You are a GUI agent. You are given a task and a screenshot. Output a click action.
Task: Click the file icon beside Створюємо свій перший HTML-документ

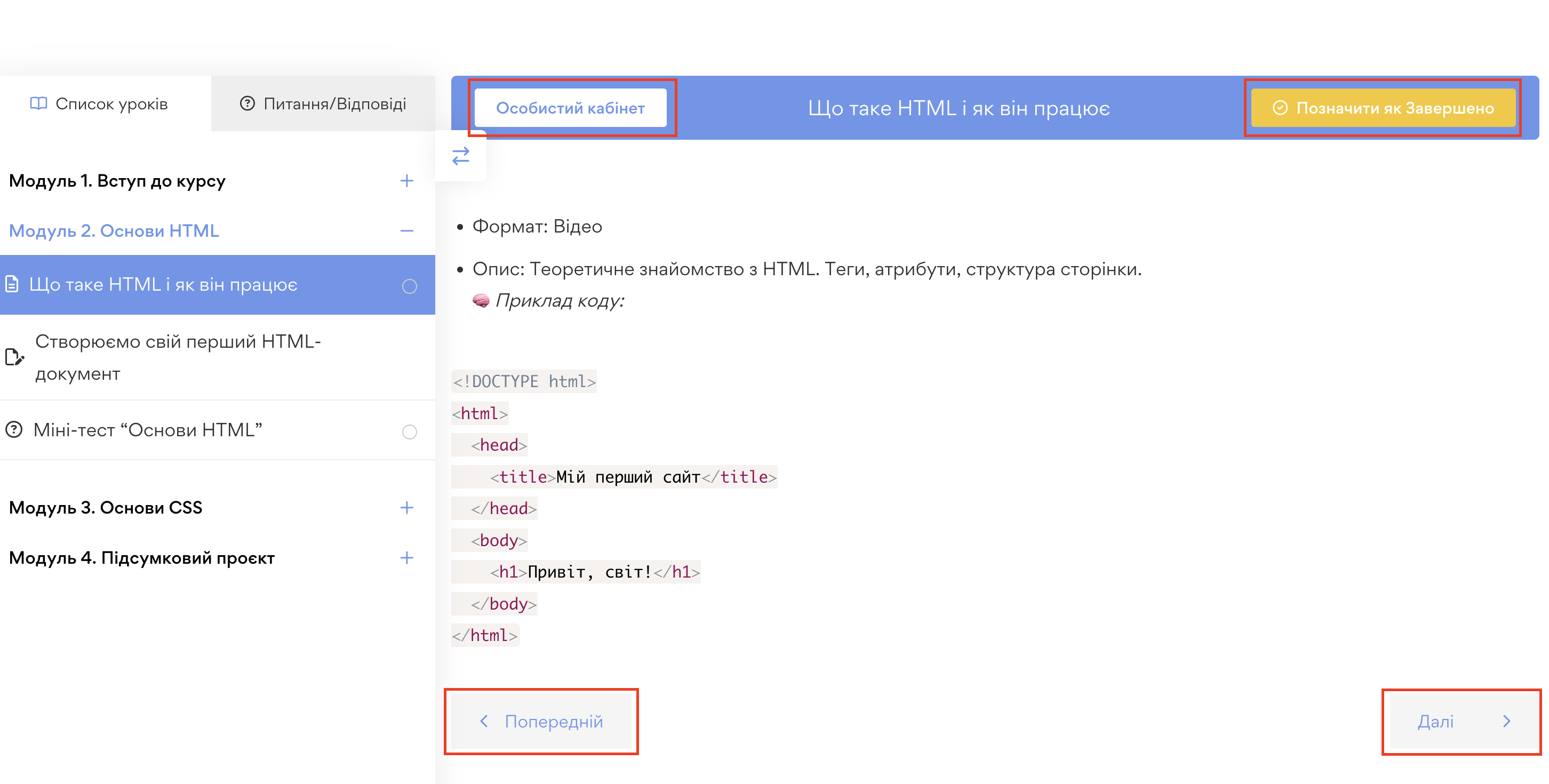13,357
